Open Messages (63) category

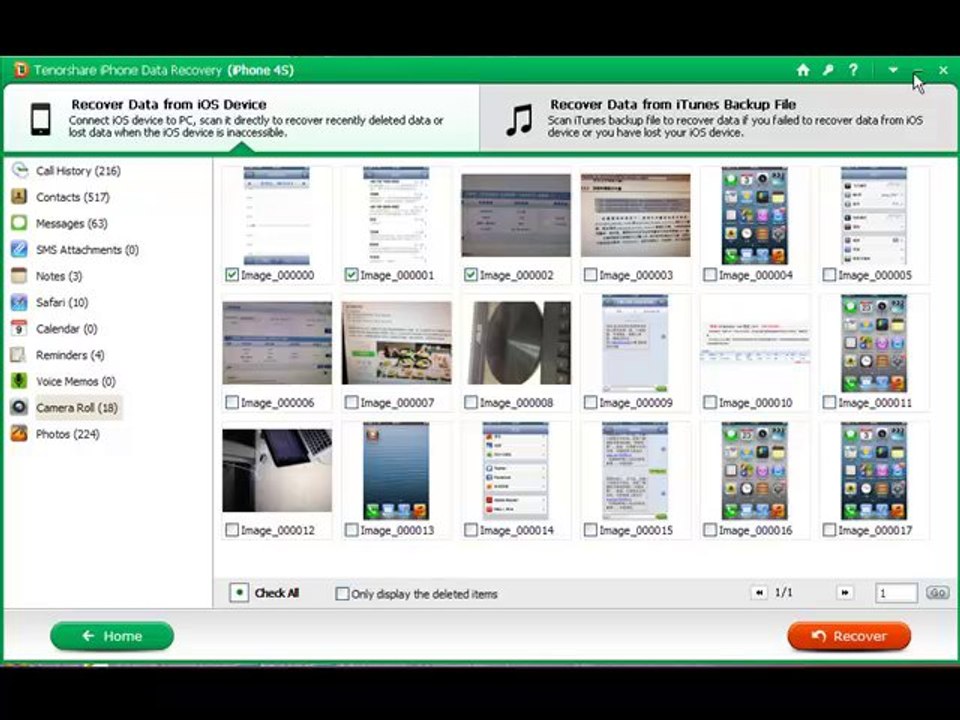[x=72, y=223]
